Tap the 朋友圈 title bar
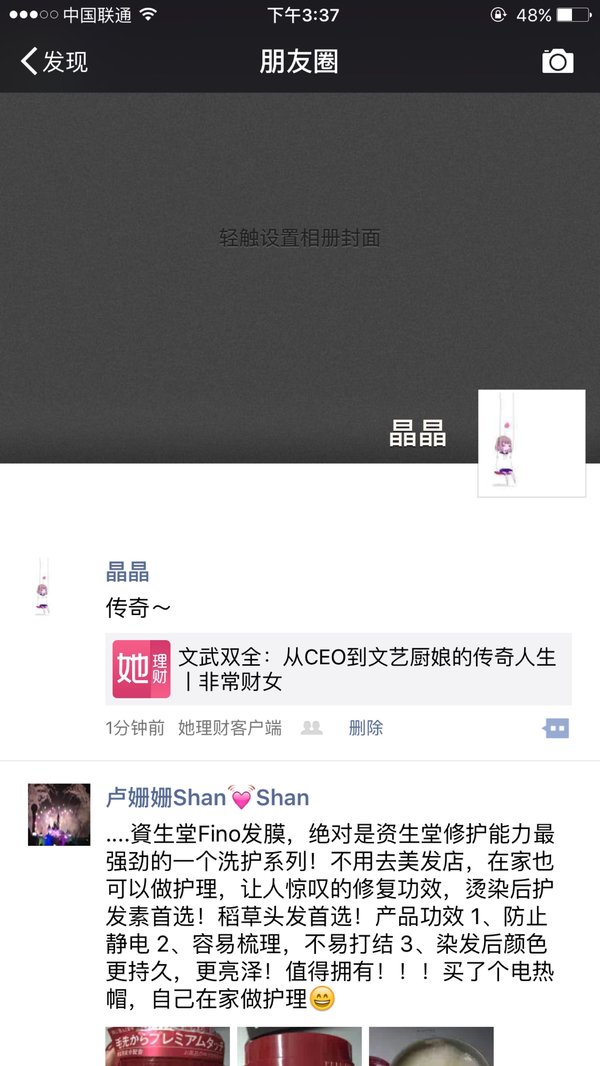Screen dimensions: 600x1066 coord(299,62)
